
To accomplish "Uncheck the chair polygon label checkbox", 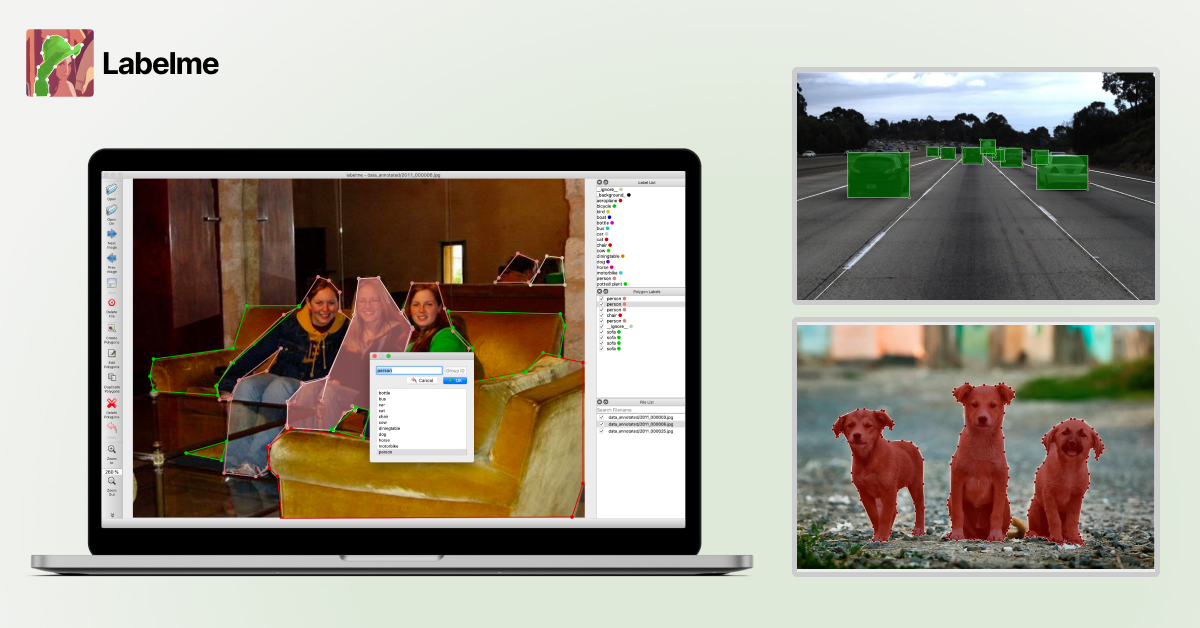I will pos(601,317).
